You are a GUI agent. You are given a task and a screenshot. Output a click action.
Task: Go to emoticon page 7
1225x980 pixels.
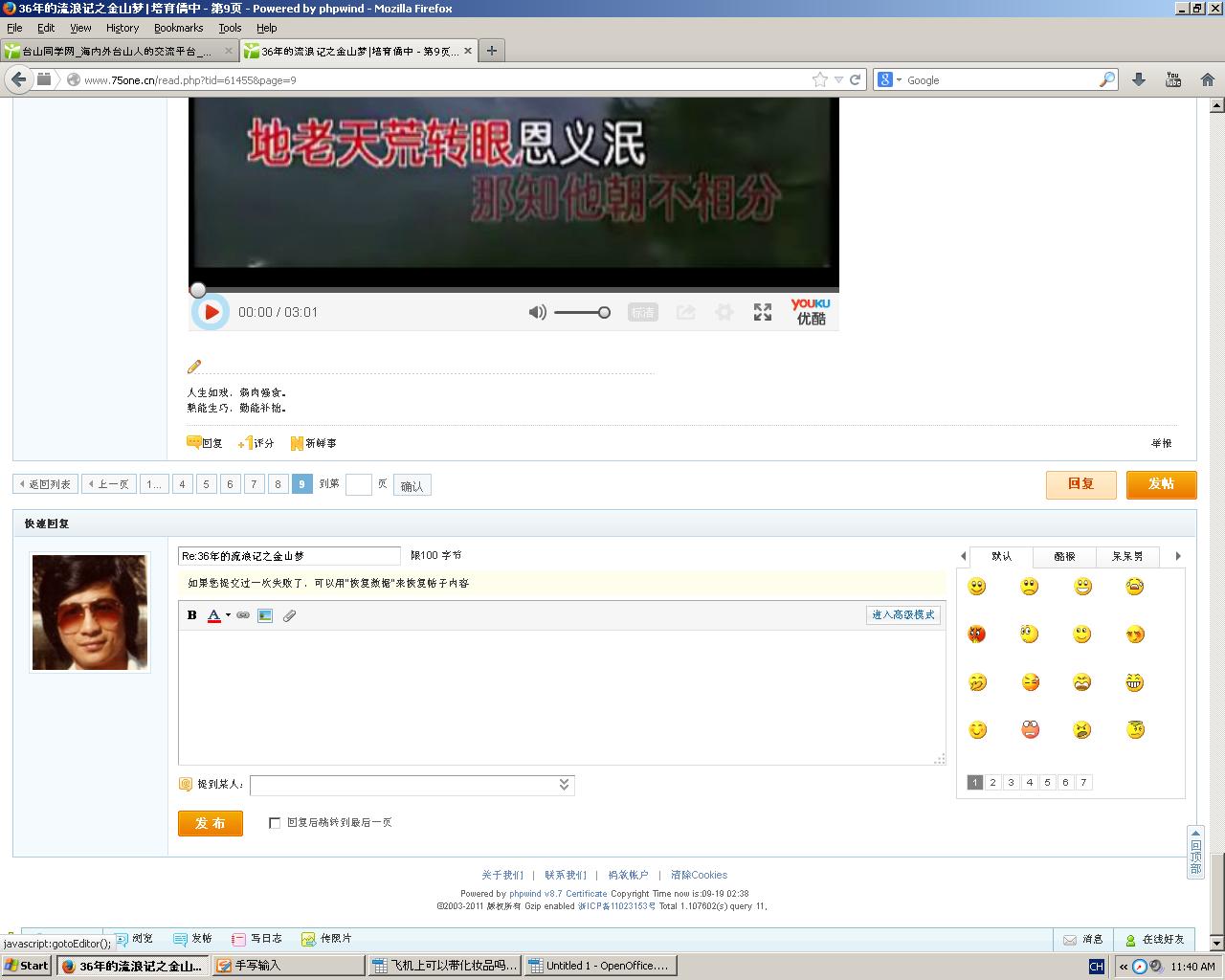[1083, 782]
